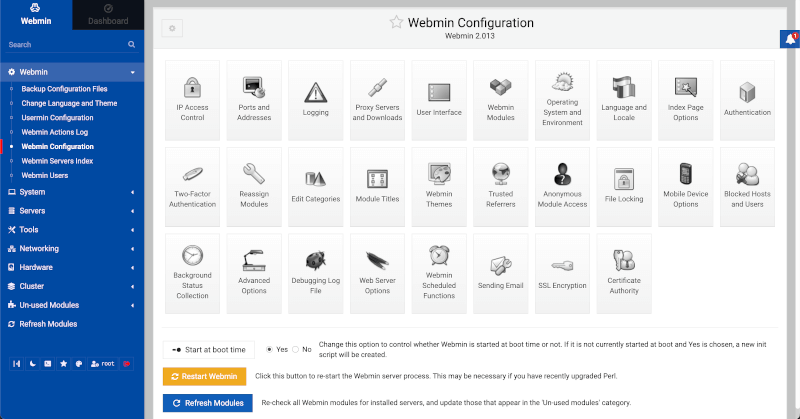800x419 pixels.
Task: Click the sidebar collapse icon
Action: point(17,364)
